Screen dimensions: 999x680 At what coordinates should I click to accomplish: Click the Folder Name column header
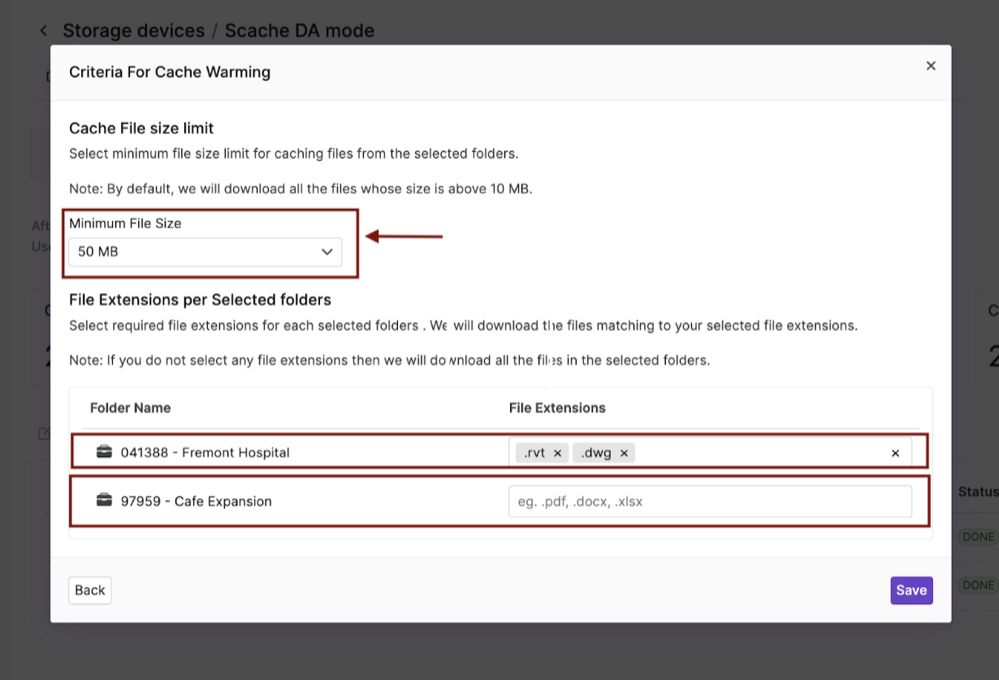coord(130,408)
